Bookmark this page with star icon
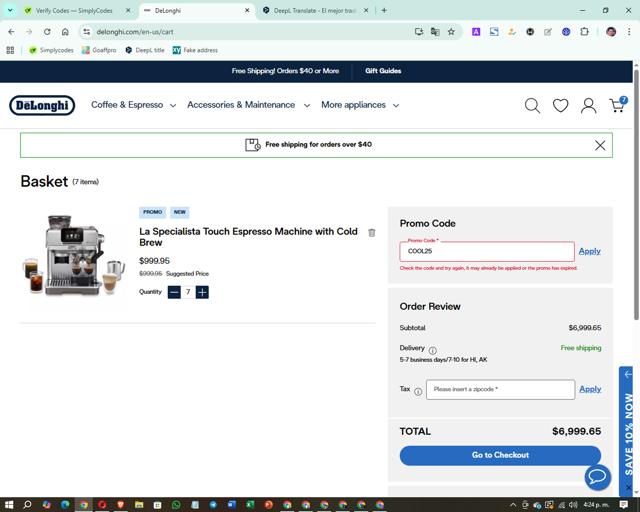The image size is (640, 512). pyautogui.click(x=451, y=31)
